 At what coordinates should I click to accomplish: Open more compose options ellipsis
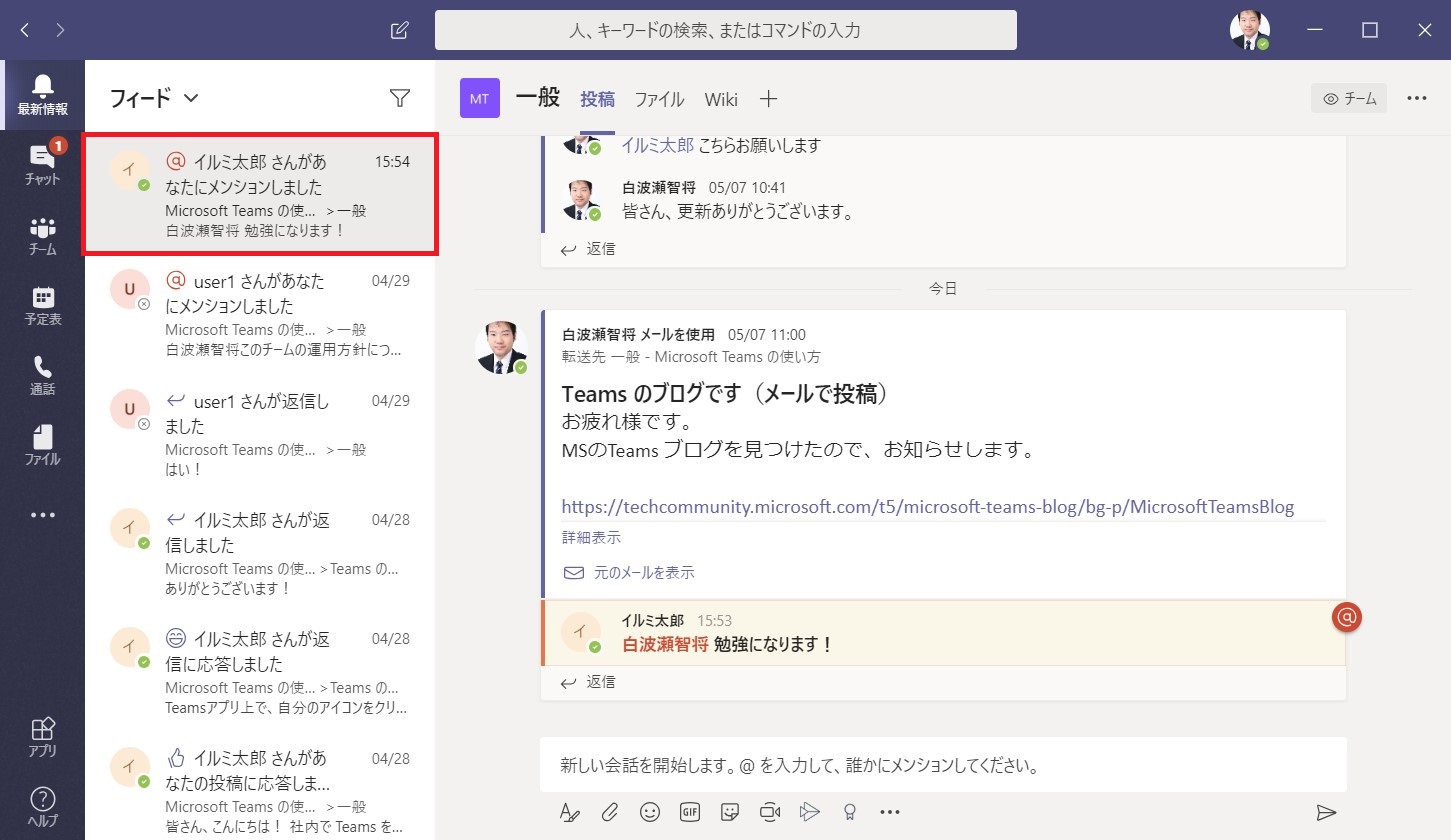890,812
